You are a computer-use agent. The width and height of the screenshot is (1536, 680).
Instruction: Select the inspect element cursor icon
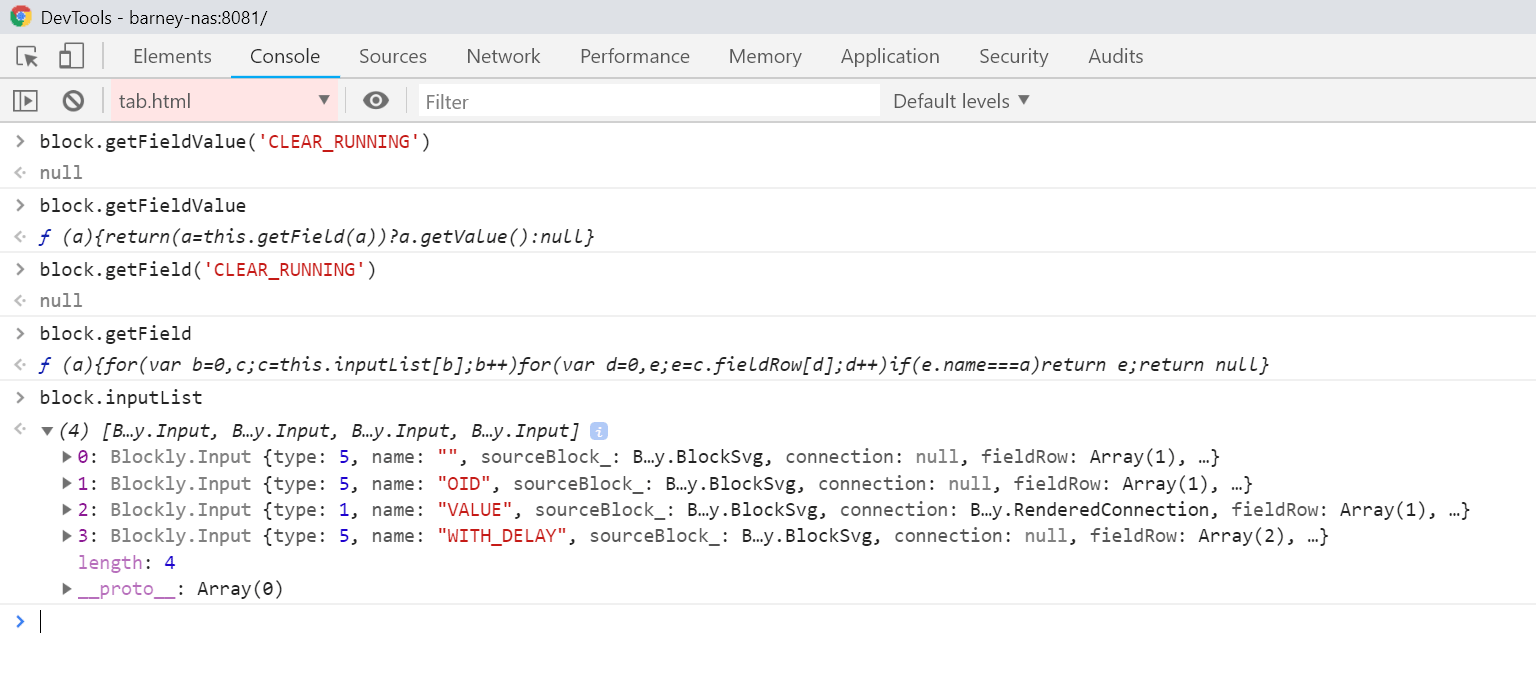pyautogui.click(x=26, y=55)
